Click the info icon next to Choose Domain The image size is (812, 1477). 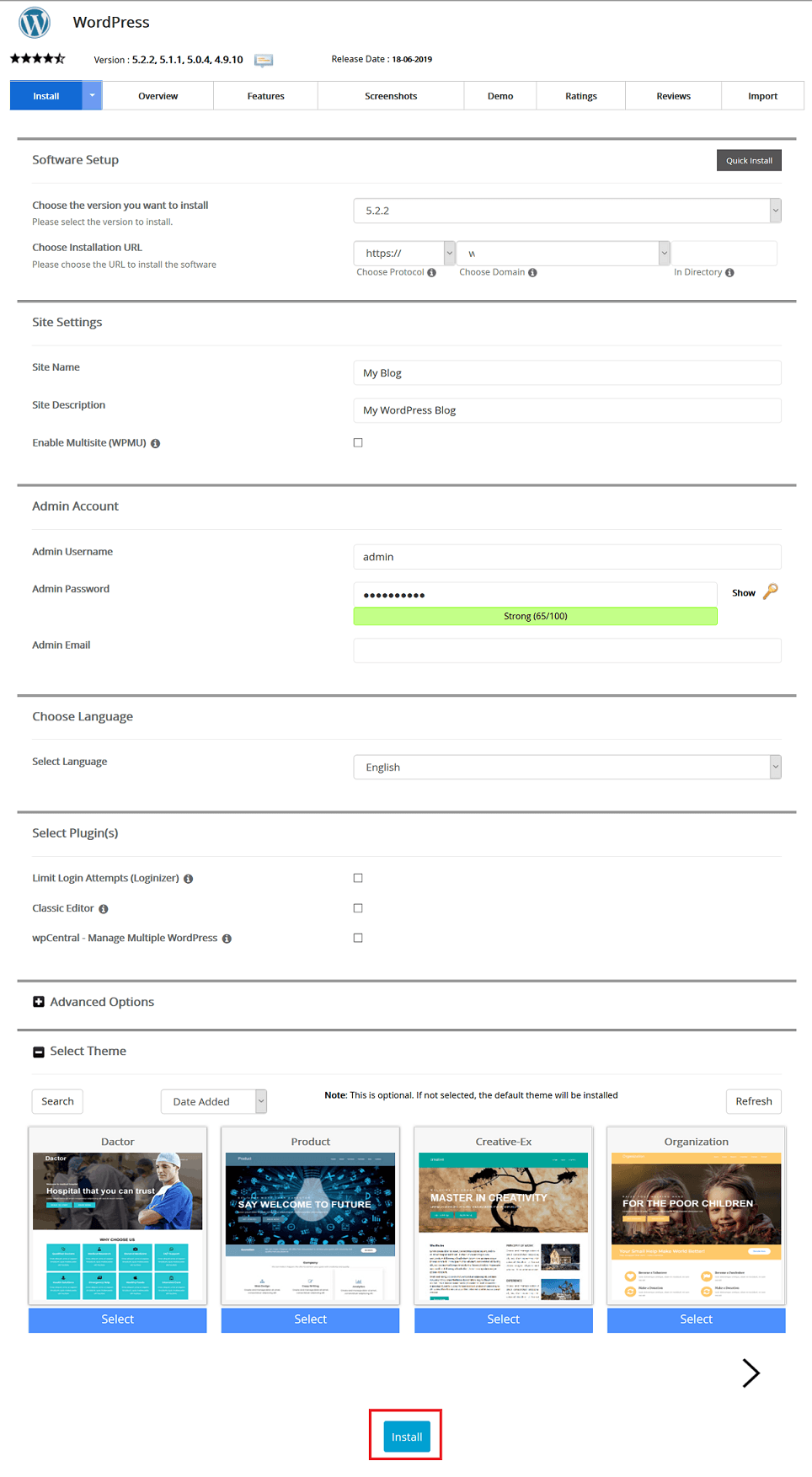[532, 272]
